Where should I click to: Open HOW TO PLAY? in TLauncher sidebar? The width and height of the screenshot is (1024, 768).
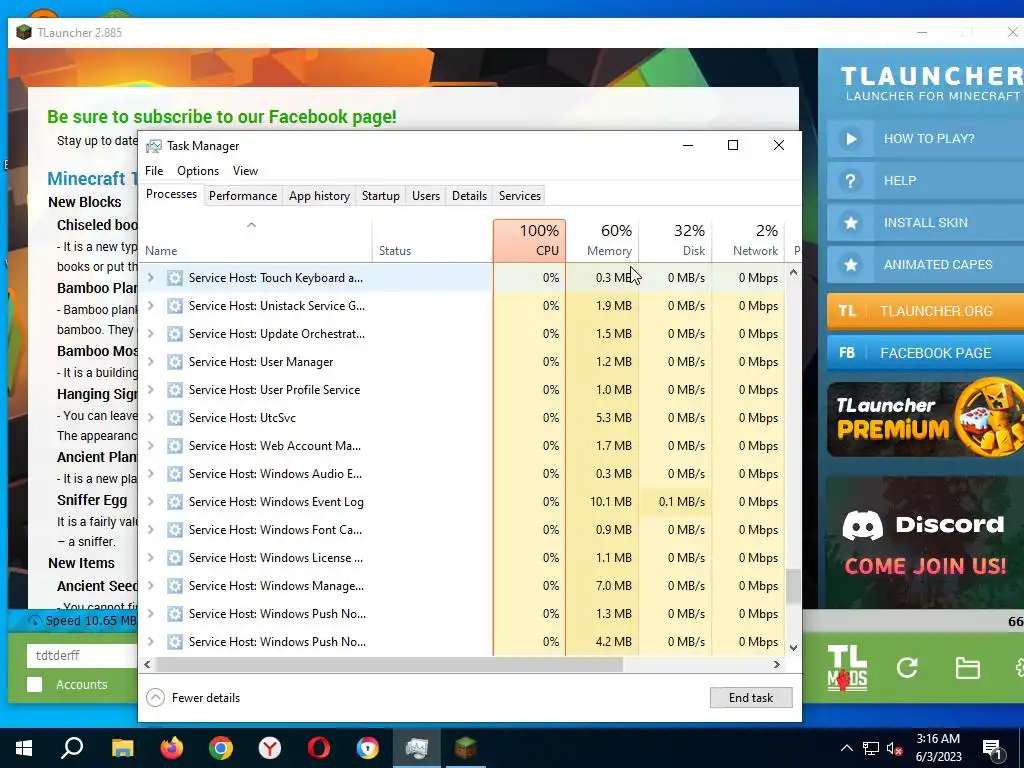tap(925, 138)
